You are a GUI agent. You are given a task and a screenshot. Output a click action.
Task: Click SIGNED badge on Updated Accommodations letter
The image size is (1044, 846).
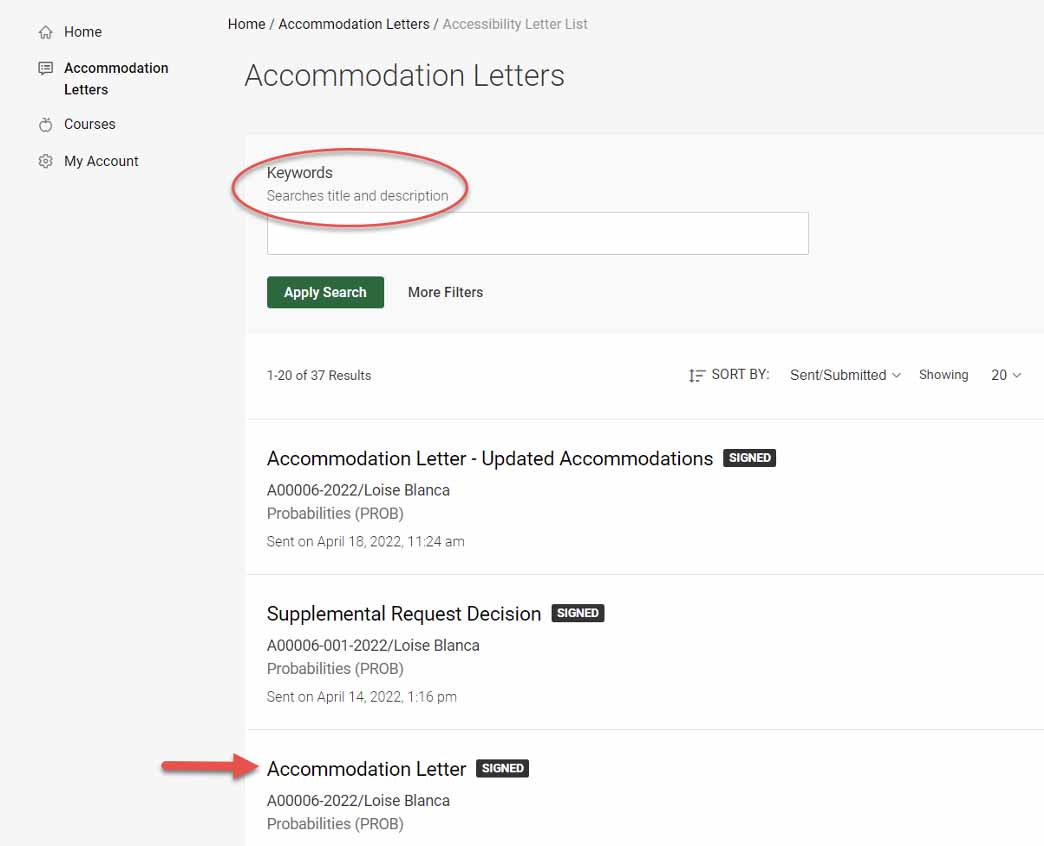click(750, 458)
